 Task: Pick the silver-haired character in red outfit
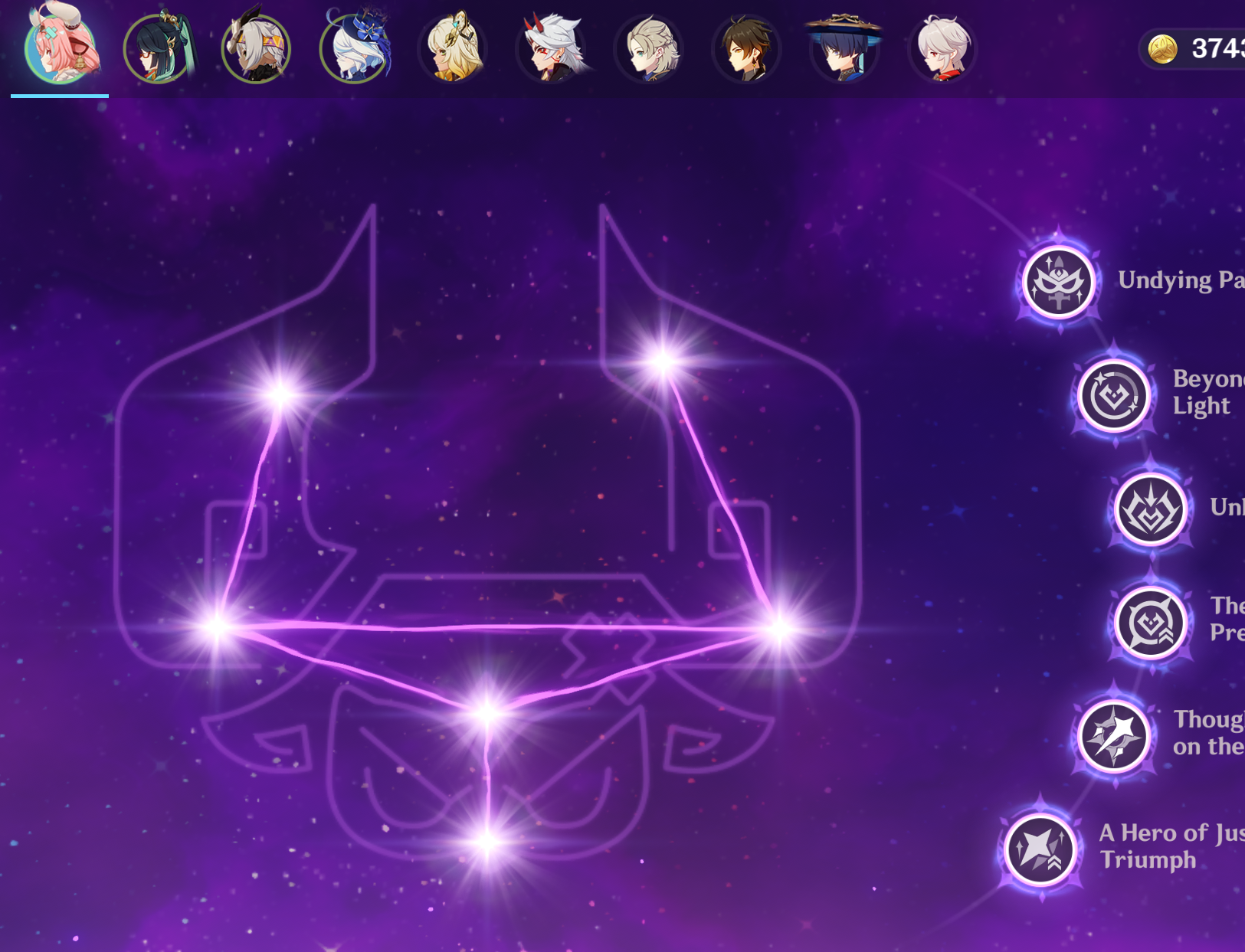coord(942,49)
